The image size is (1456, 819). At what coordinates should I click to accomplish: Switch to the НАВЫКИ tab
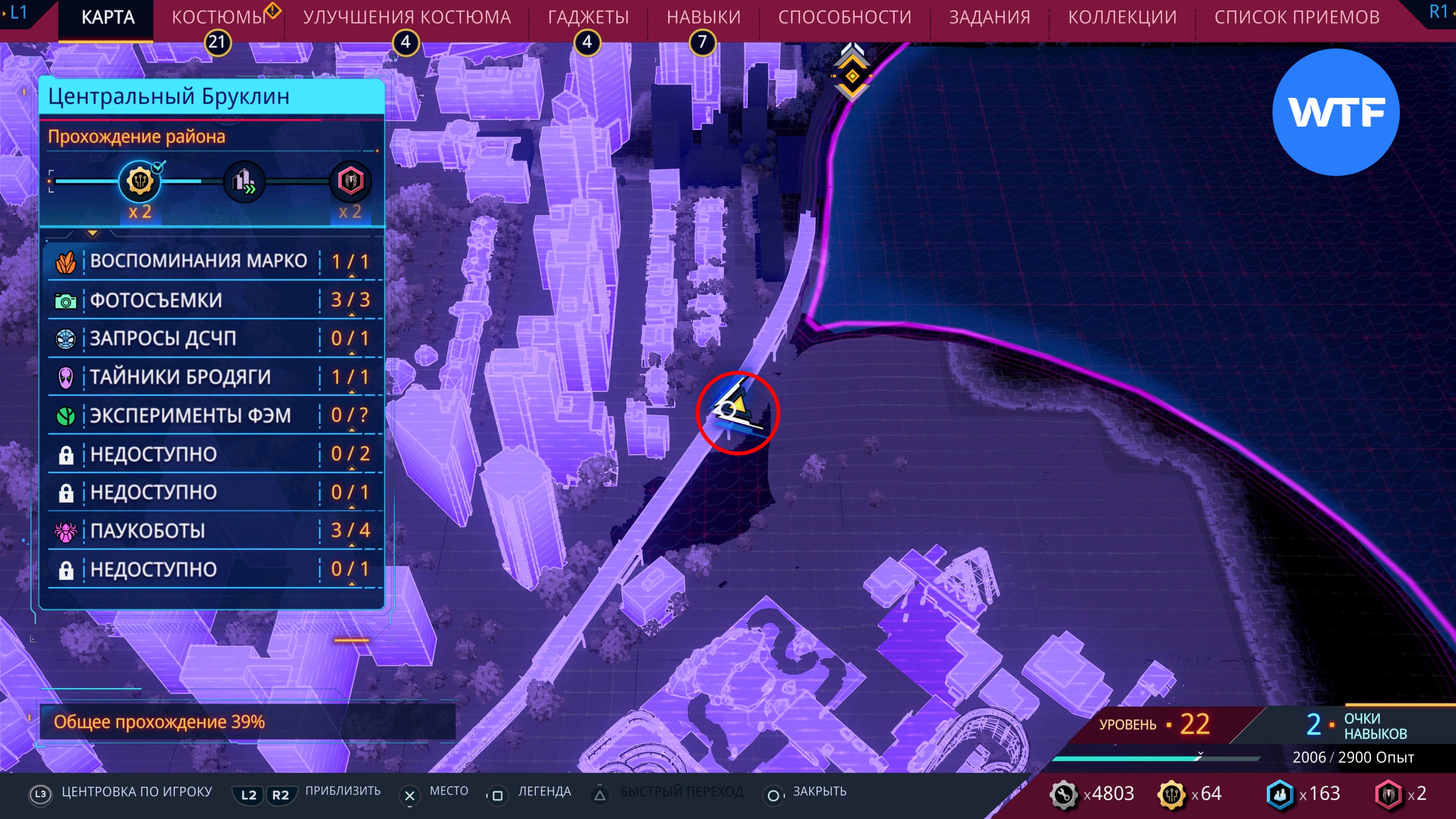[x=703, y=17]
